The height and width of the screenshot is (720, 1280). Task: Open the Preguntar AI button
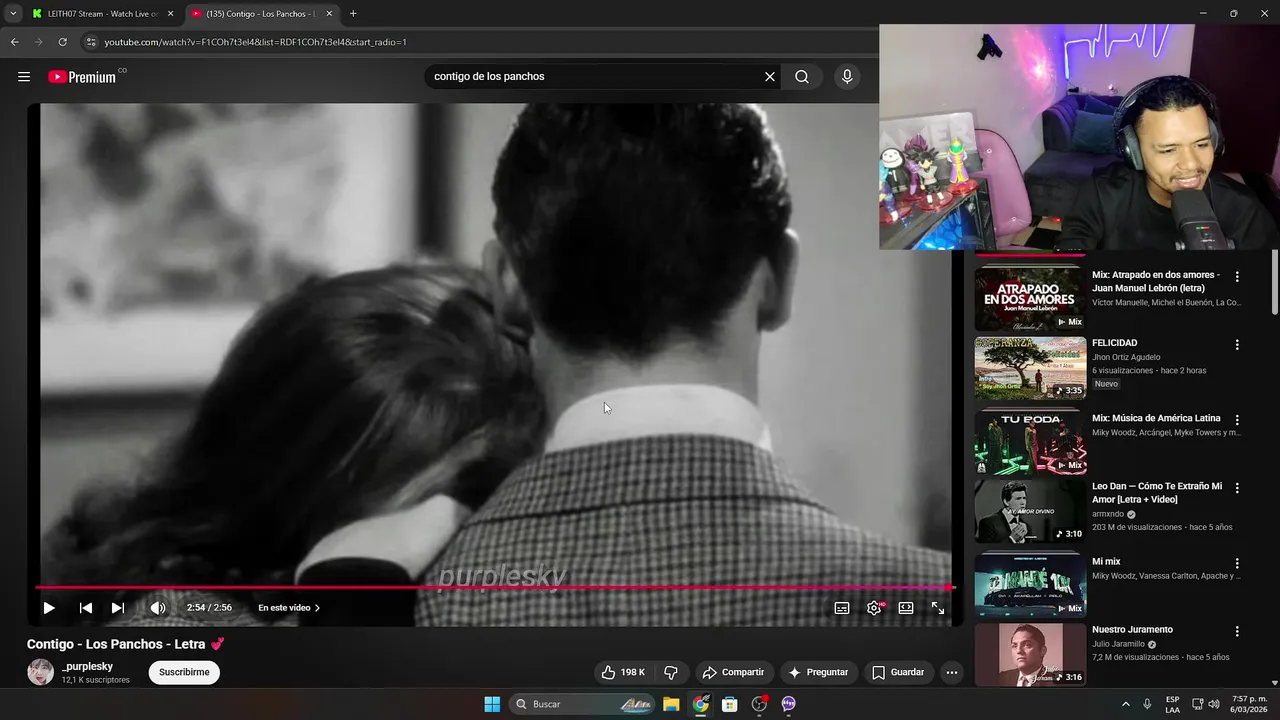click(x=818, y=672)
